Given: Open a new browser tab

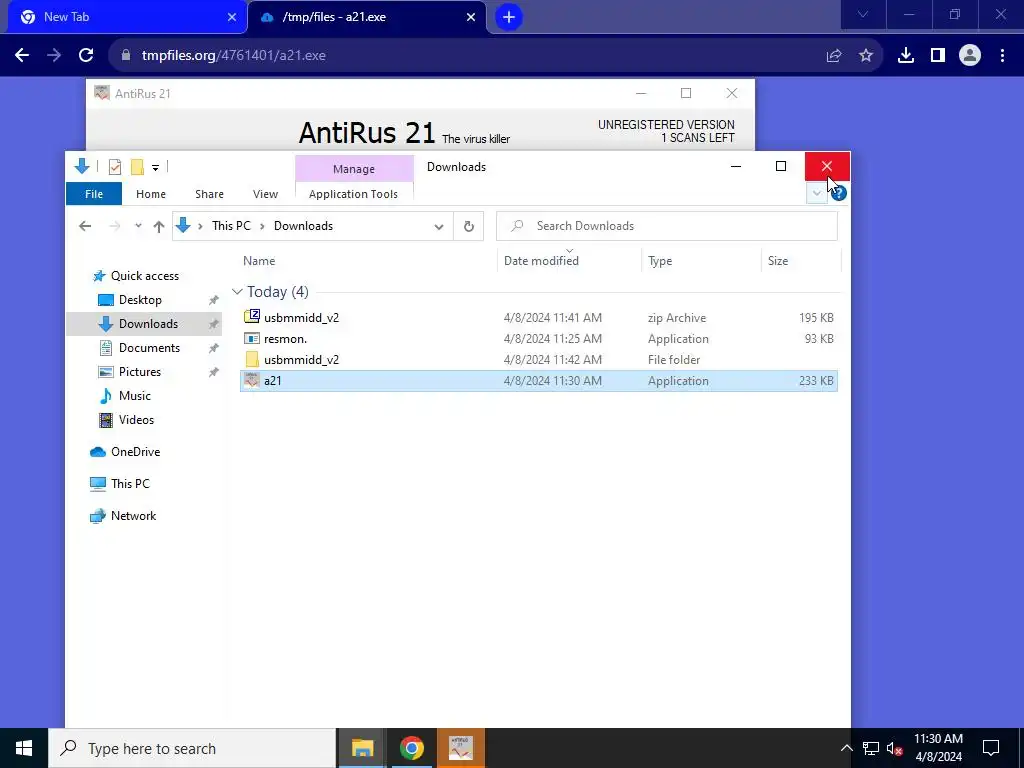Looking at the screenshot, I should coord(509,17).
